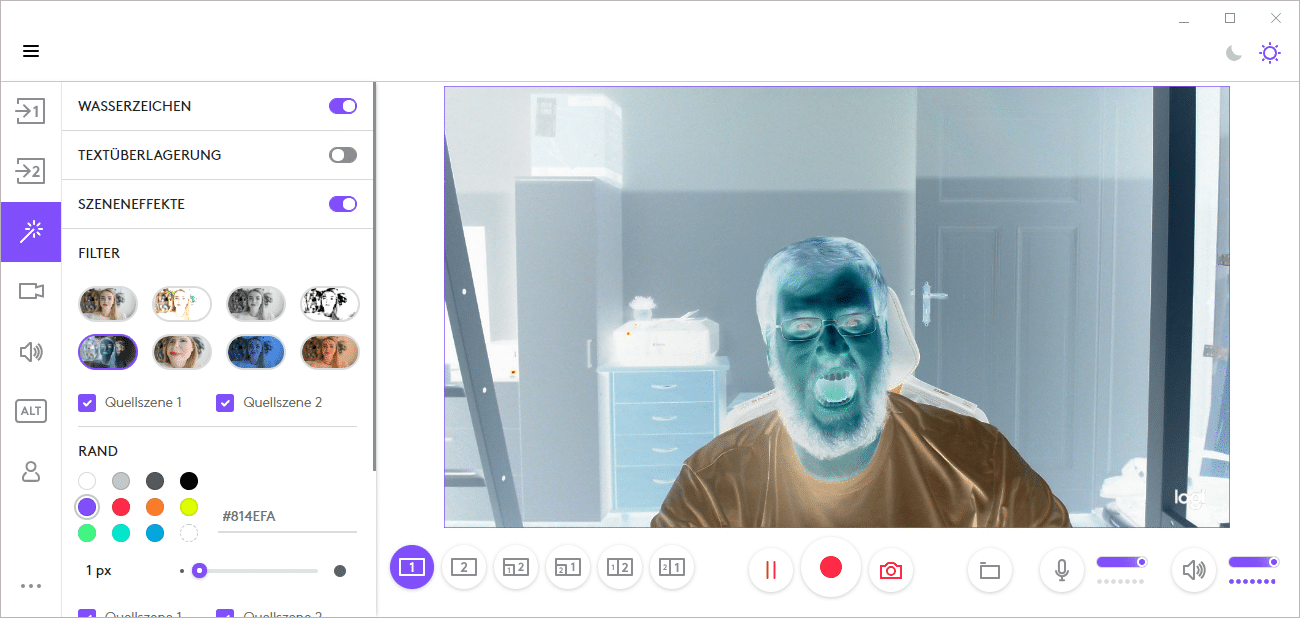Switch to light theme sun icon
Viewport: 1300px width, 618px height.
point(1269,53)
